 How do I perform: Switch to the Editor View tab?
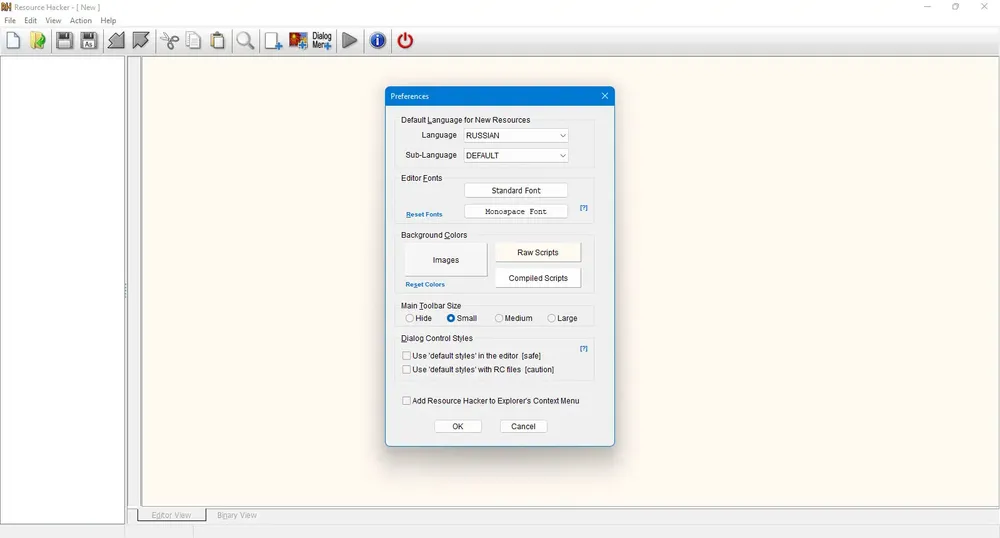pos(171,515)
